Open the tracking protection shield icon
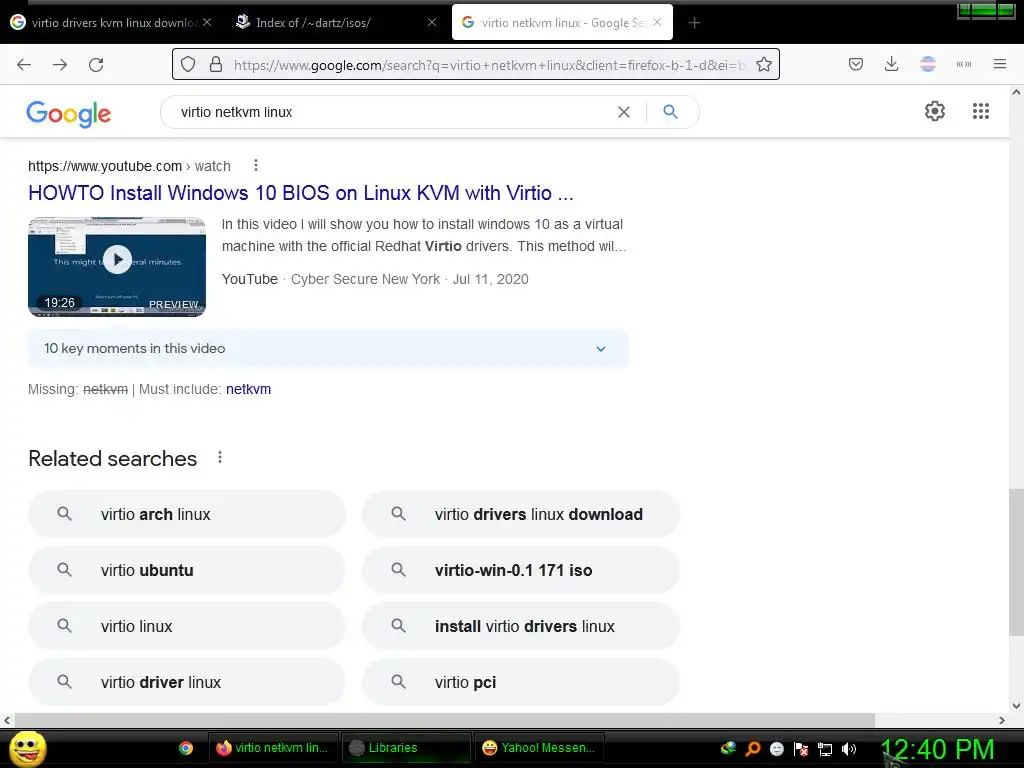This screenshot has height=768, width=1024. (188, 64)
